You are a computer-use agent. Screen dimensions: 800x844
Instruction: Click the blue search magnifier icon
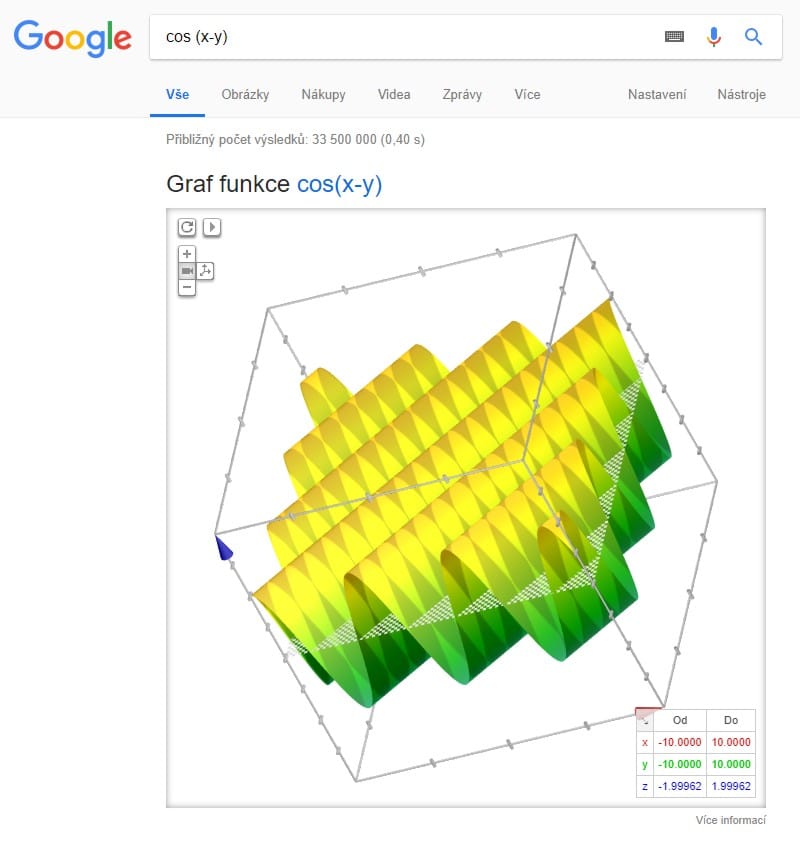point(753,37)
